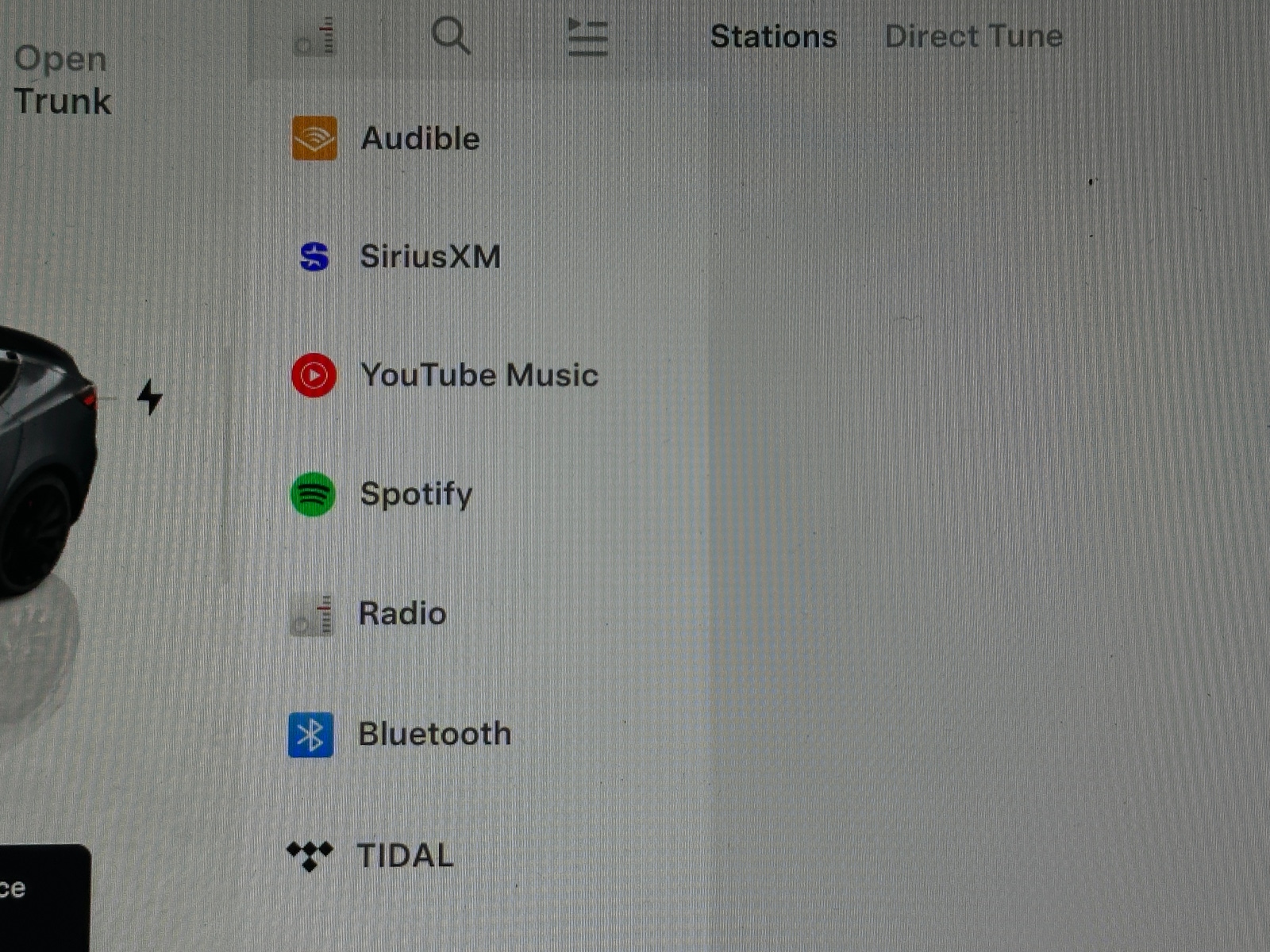Open the playback queue list icon
The height and width of the screenshot is (952, 1270).
(587, 37)
